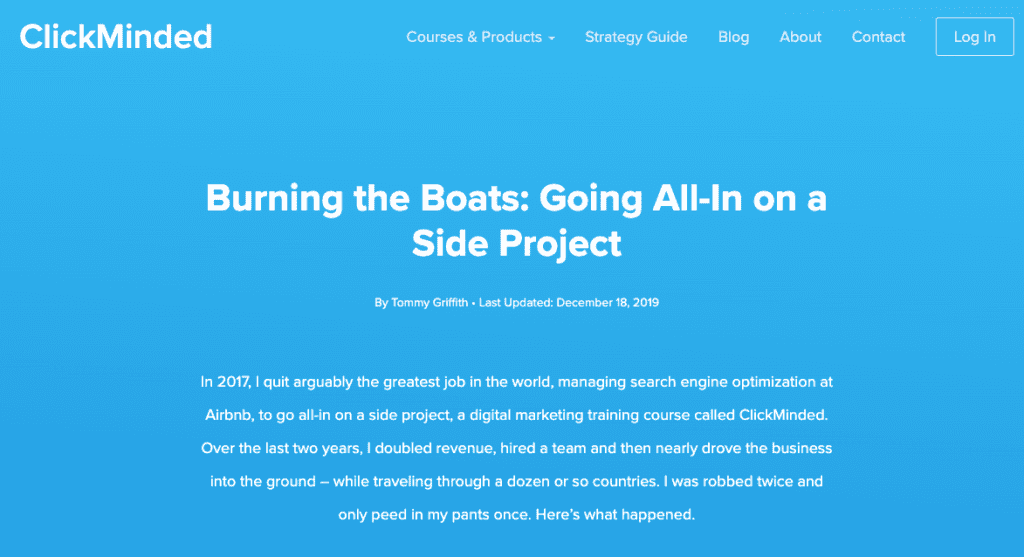Open the Courses & Products menu

coord(481,37)
